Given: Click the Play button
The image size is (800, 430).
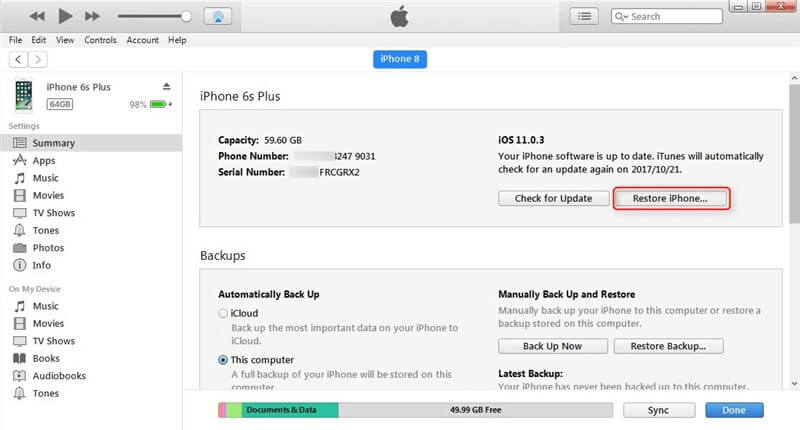Looking at the screenshot, I should click(65, 17).
